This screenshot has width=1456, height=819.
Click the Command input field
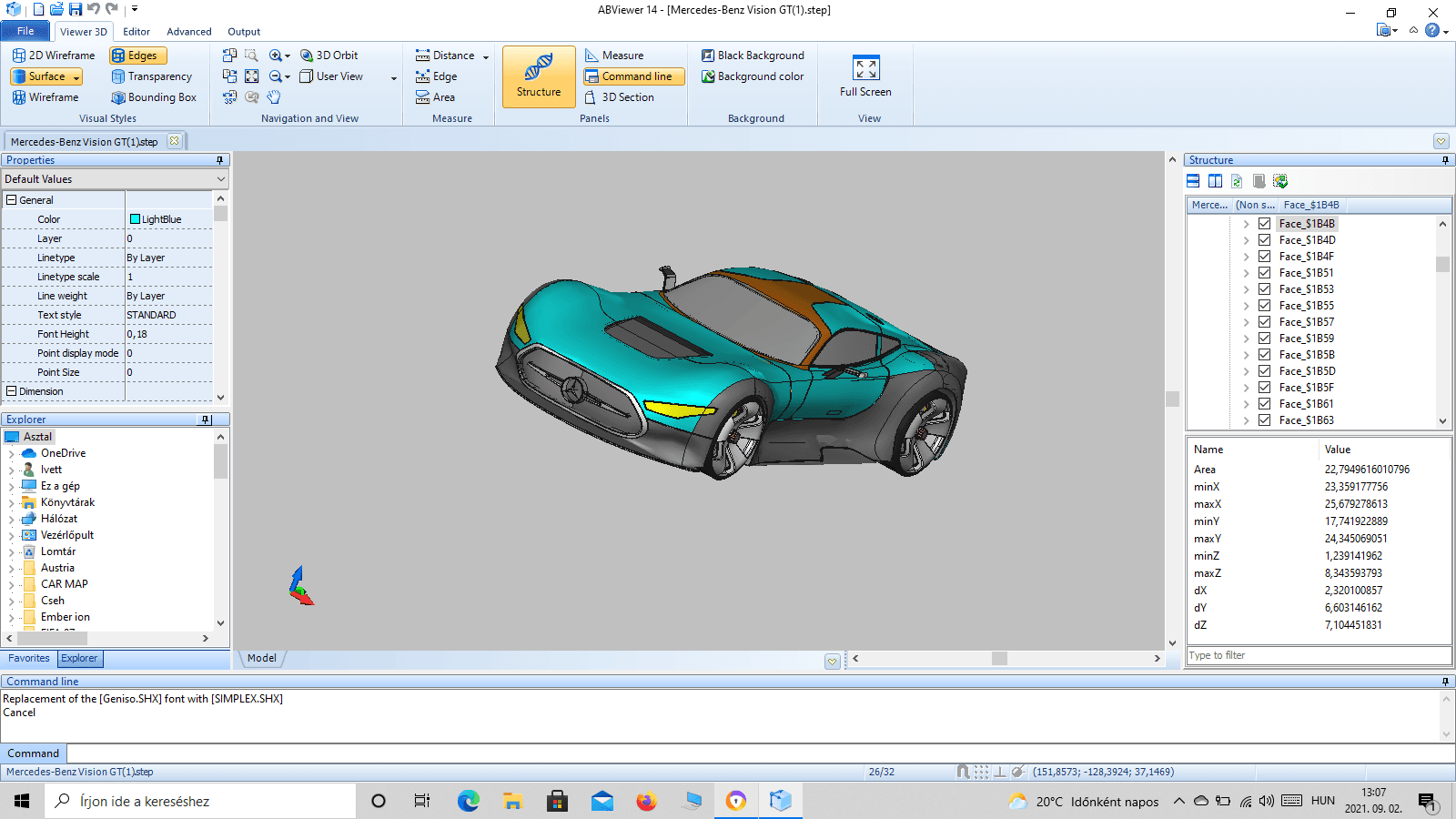[761, 753]
